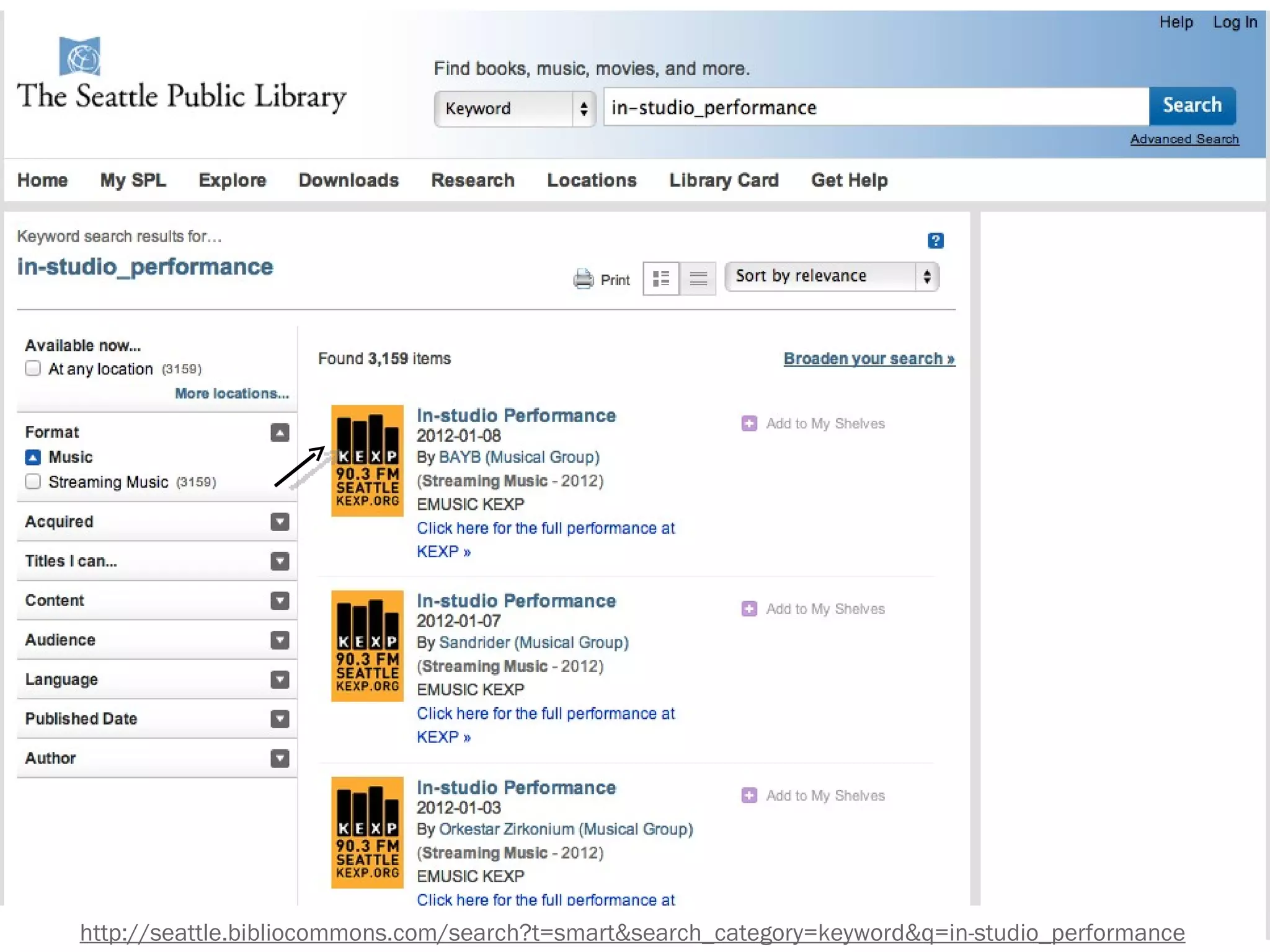Expand the Language filter section
Image resolution: width=1270 pixels, height=952 pixels.
280,680
